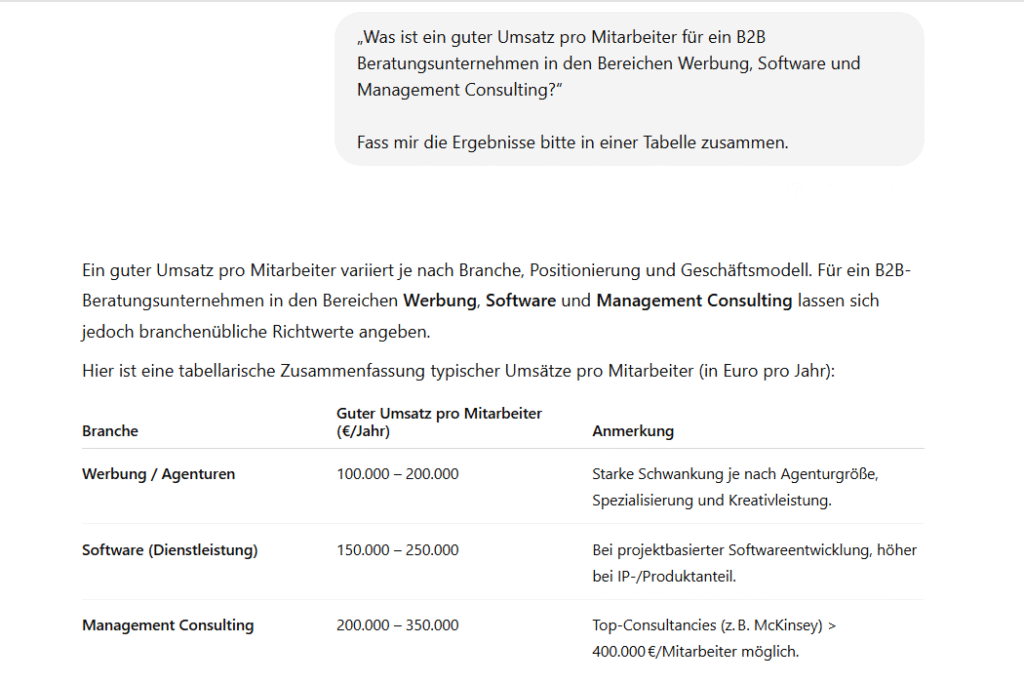1024x684 pixels.
Task: Click the user message bubble about Umsatz pro Mitarbeiter
Action: pyautogui.click(x=629, y=89)
